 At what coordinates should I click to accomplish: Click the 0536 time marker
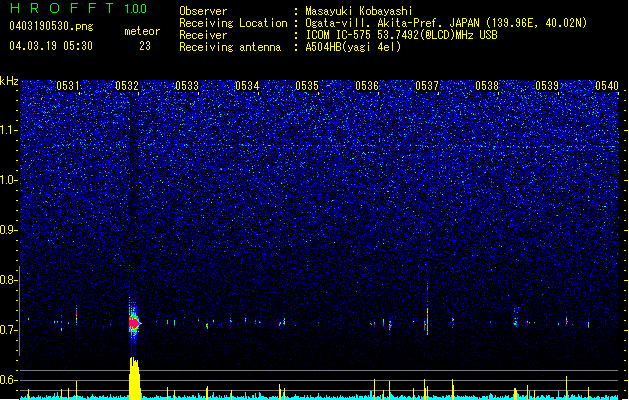point(367,86)
